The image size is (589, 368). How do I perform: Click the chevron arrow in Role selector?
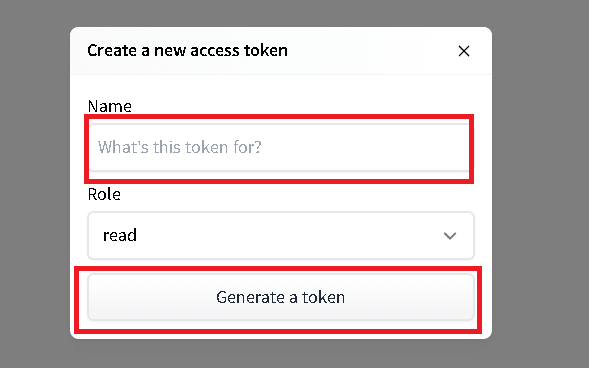[450, 236]
